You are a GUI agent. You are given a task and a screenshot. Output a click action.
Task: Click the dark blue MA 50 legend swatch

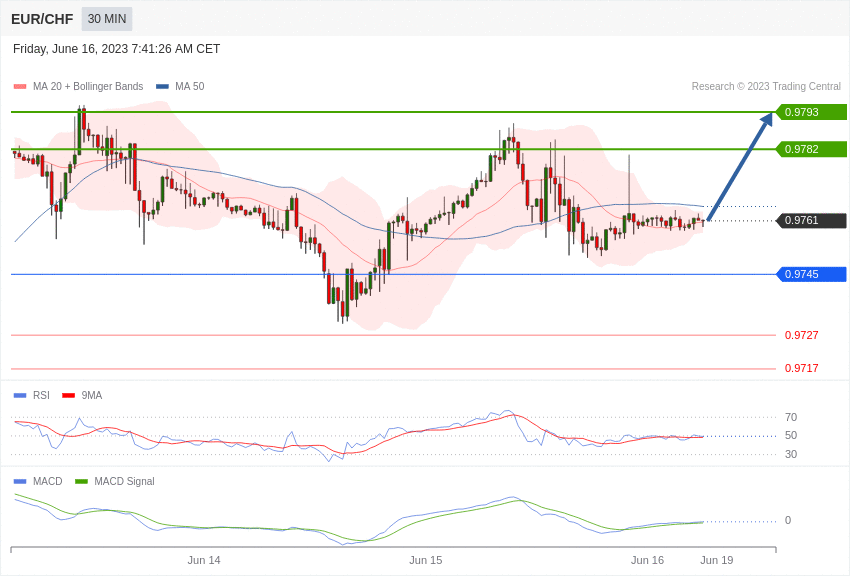coord(162,87)
